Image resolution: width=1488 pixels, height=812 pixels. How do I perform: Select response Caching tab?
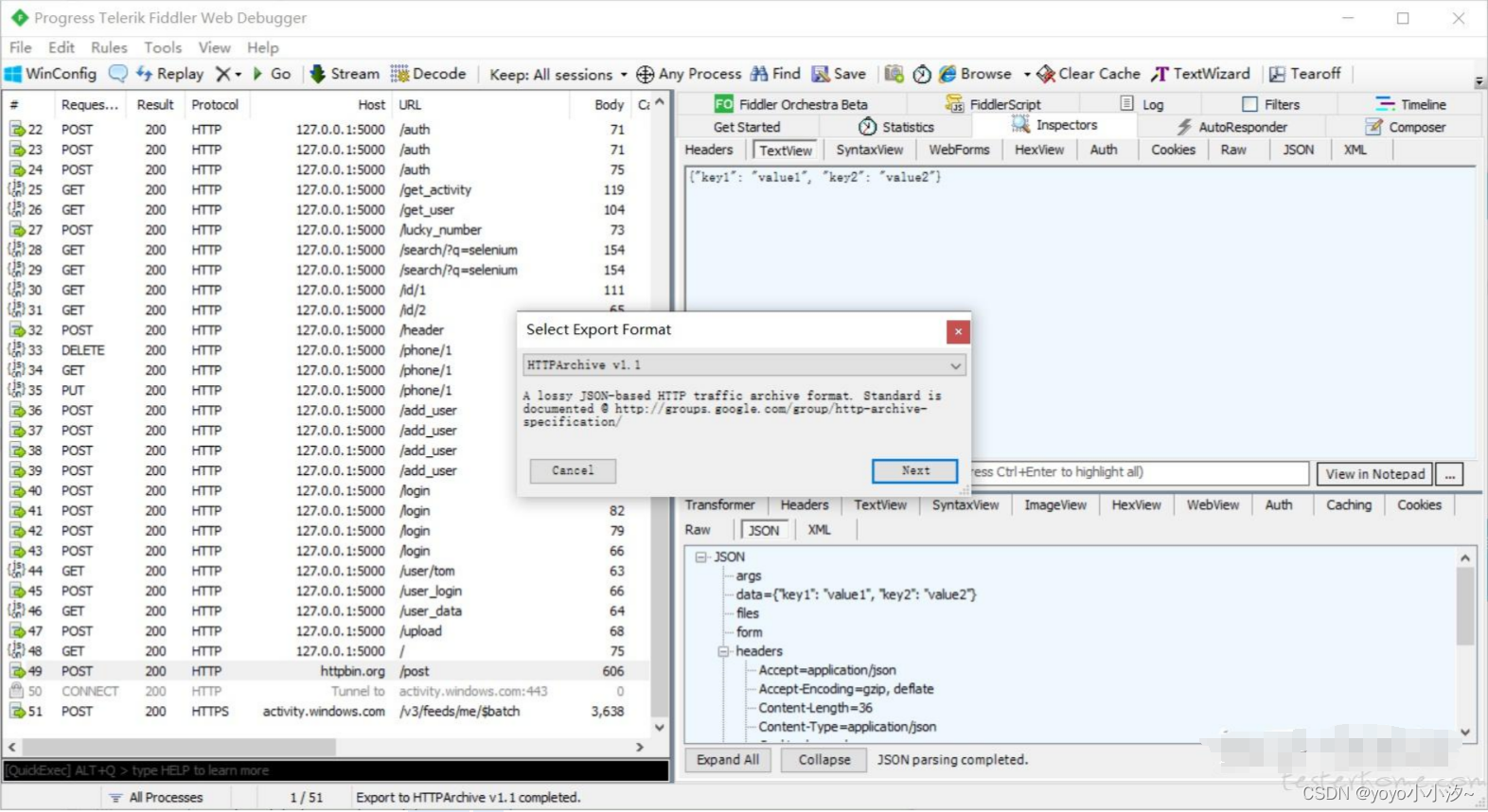(x=1348, y=505)
